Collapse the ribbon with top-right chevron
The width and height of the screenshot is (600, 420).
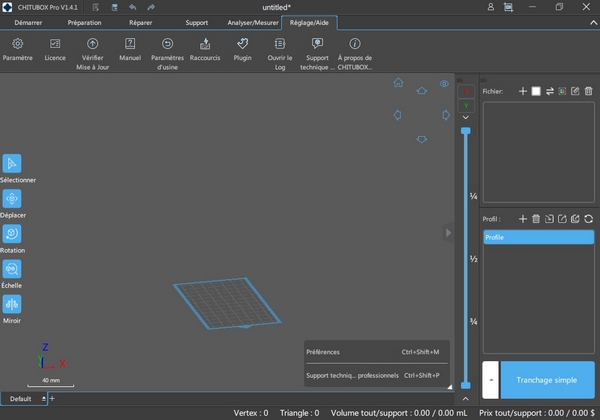coord(593,23)
